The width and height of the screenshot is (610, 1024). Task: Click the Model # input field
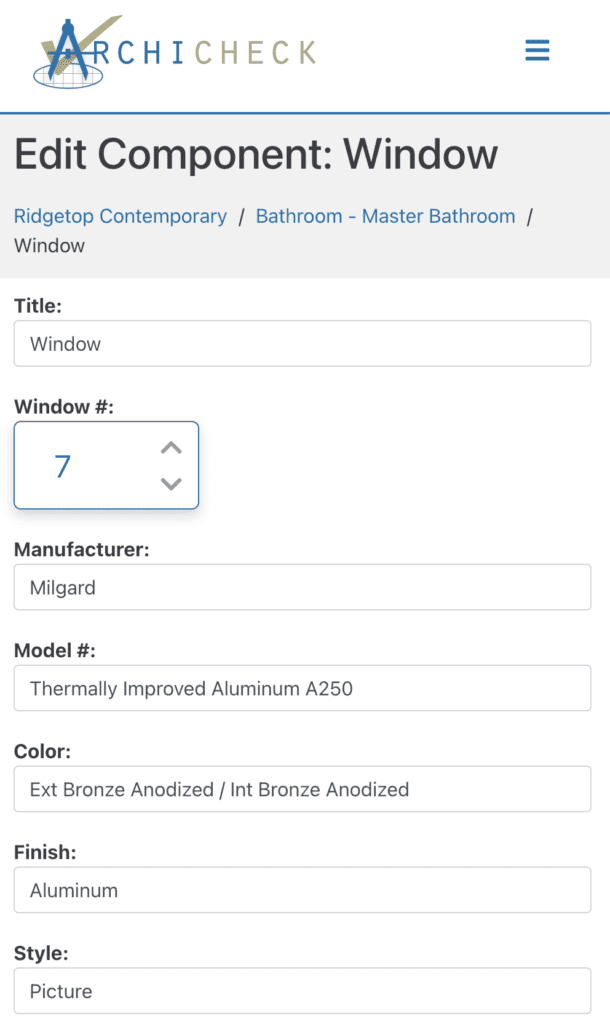click(302, 688)
